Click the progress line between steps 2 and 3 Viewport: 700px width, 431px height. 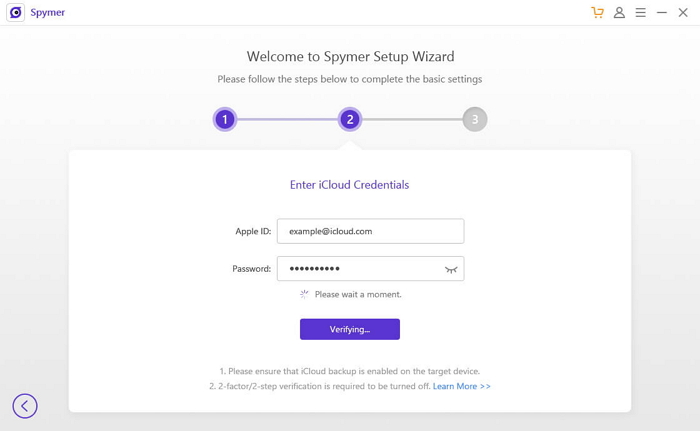pos(412,120)
